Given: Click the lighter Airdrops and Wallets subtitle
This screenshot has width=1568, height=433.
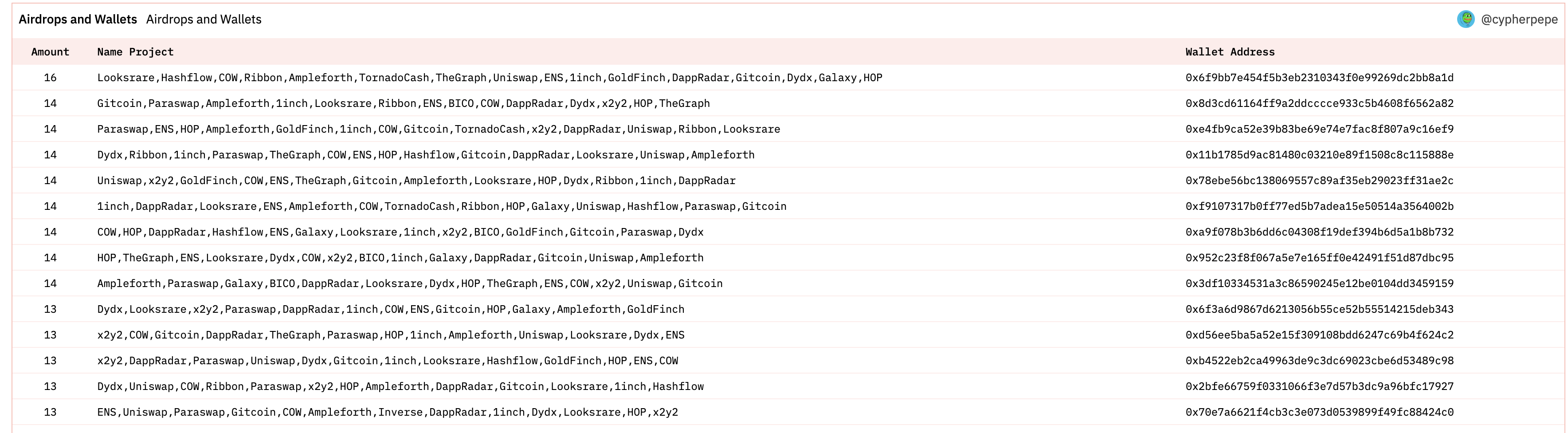Looking at the screenshot, I should [204, 20].
